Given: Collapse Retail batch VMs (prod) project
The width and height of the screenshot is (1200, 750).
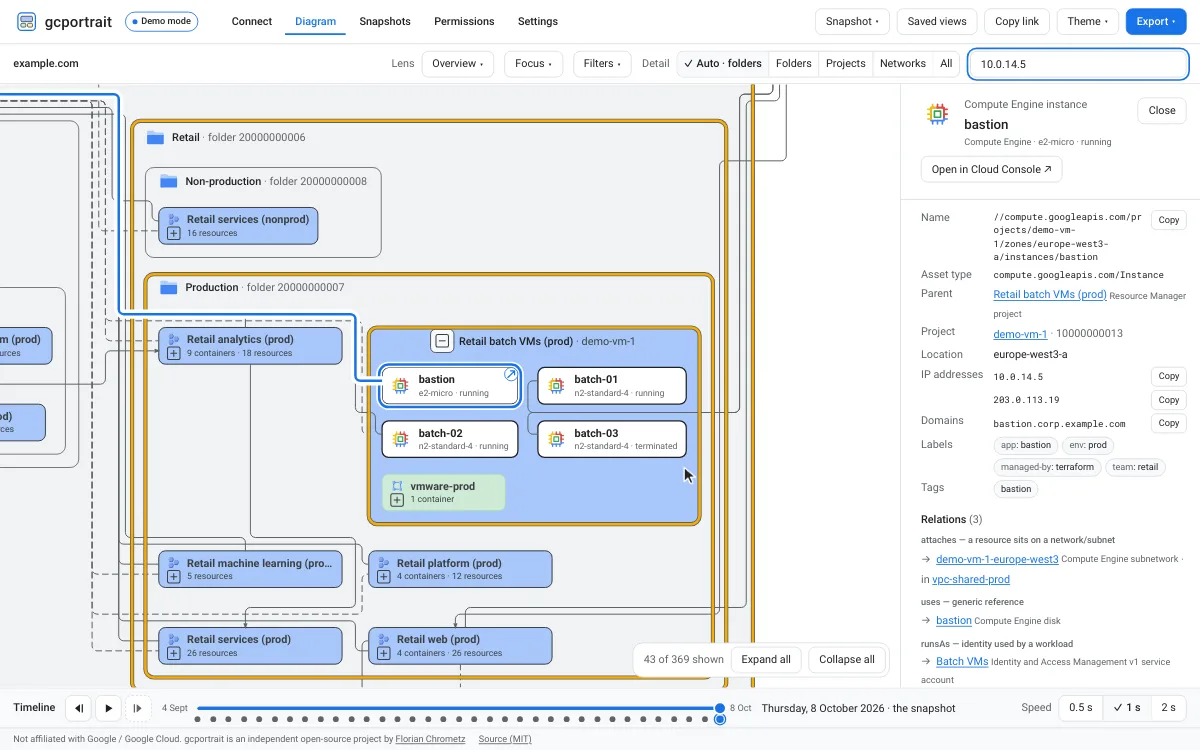Looking at the screenshot, I should (442, 341).
